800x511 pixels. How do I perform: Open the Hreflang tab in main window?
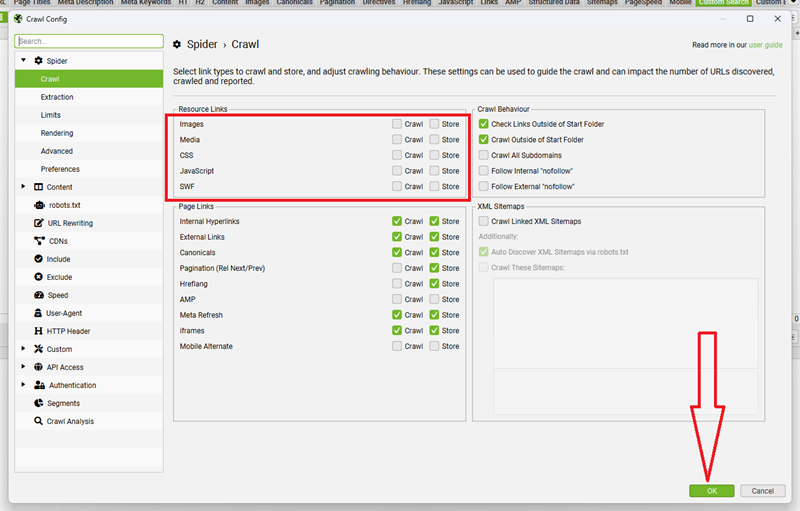pyautogui.click(x=416, y=3)
